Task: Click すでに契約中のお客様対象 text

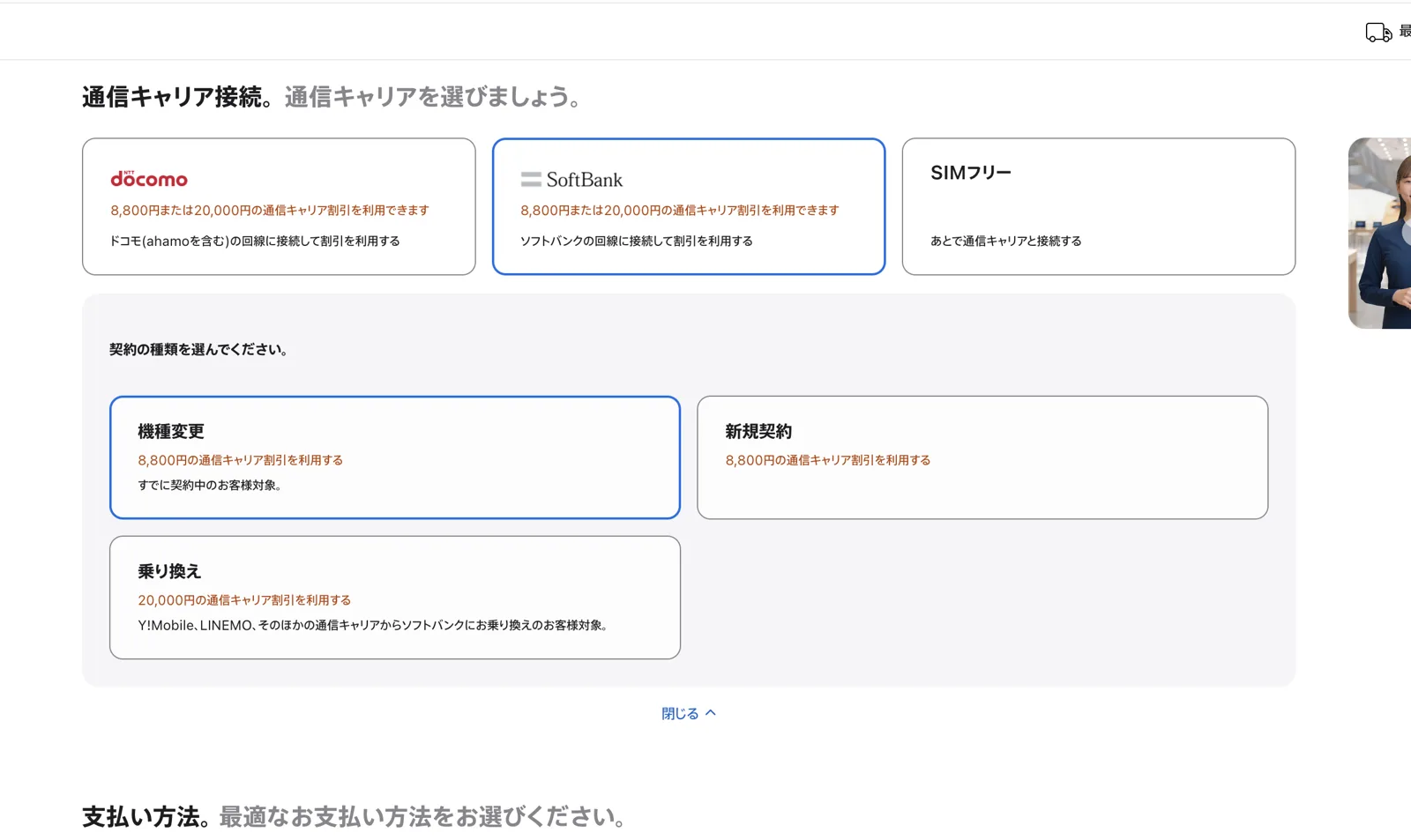Action: (210, 485)
